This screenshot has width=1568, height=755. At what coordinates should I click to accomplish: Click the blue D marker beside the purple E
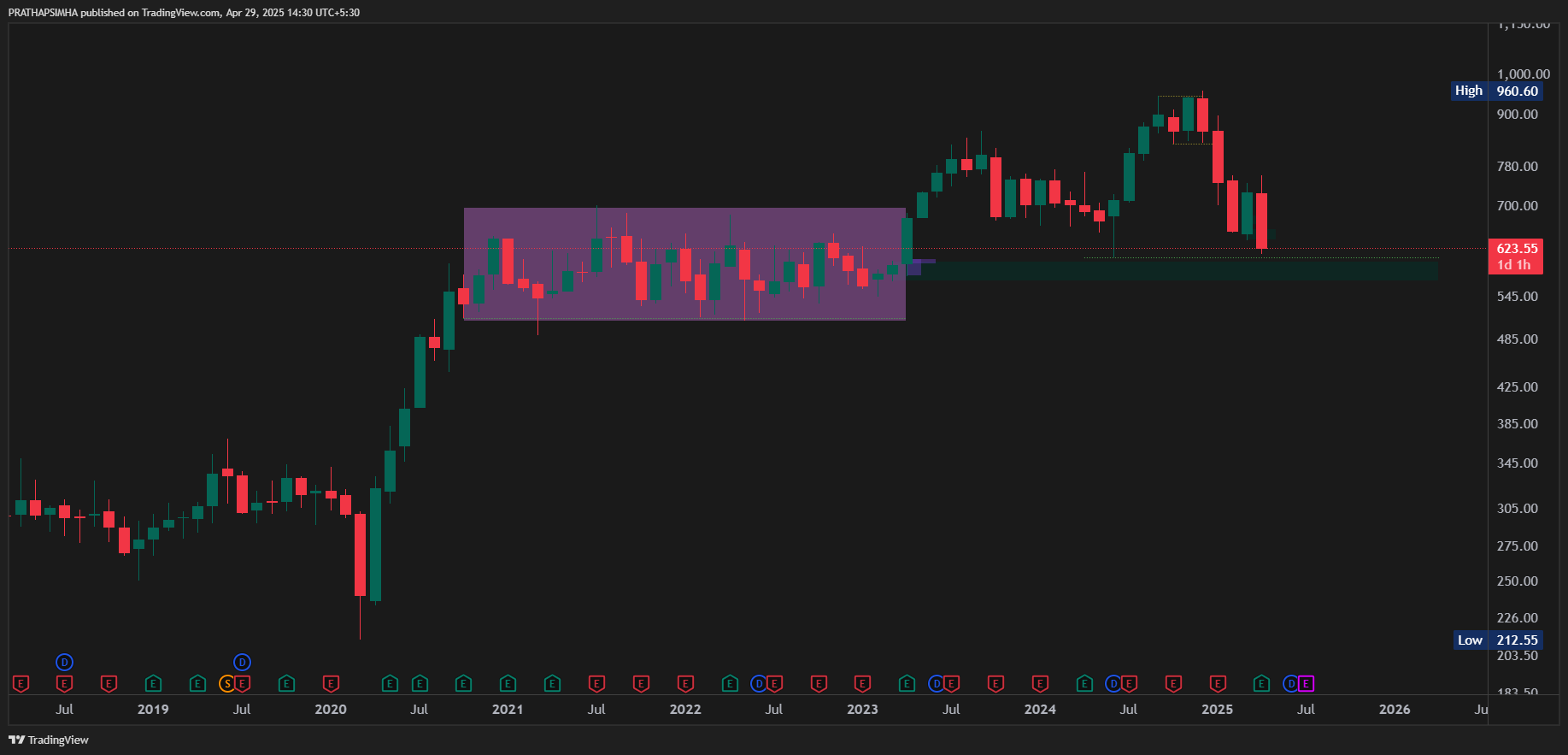(1291, 683)
